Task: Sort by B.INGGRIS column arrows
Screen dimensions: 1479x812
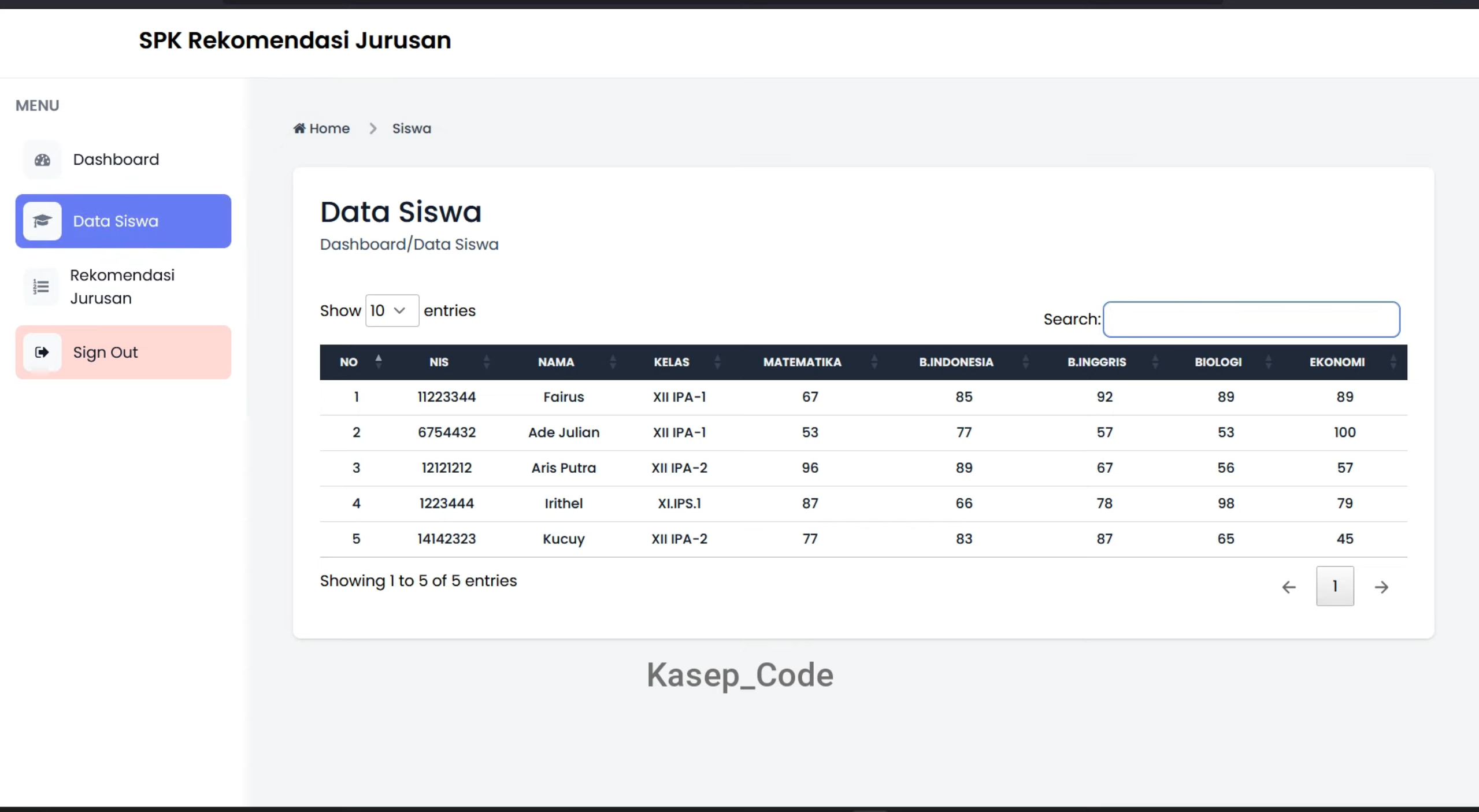Action: pos(1155,362)
